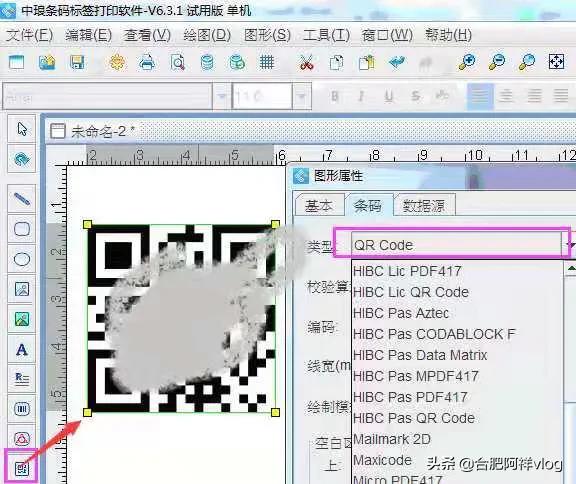This screenshot has width=576, height=484.
Task: Toggle justify text button
Action: [x=561, y=96]
